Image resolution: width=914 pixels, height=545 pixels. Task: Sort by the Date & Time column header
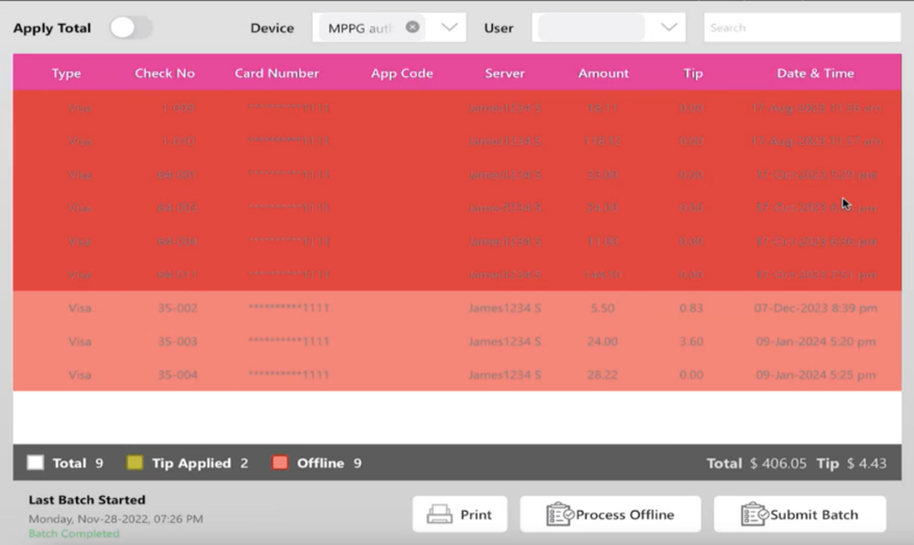click(815, 73)
